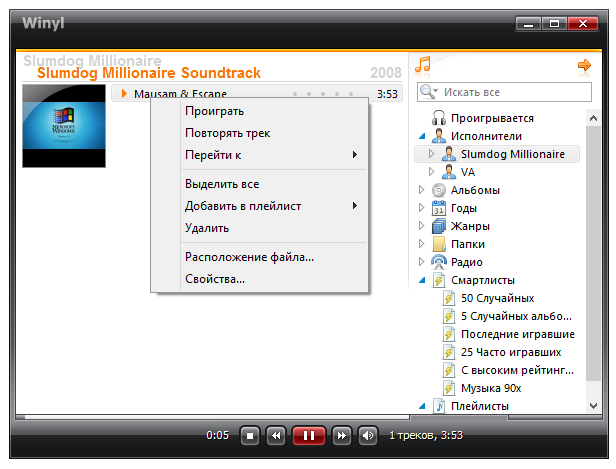616x469 pixels.
Task: Click the track seek progress bar
Action: click(213, 417)
